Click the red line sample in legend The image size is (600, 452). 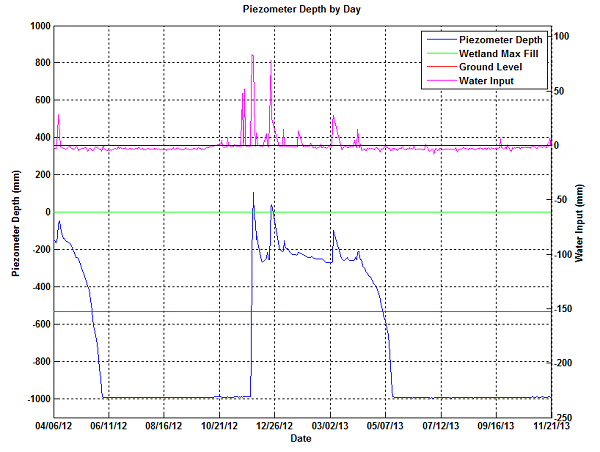click(x=439, y=67)
